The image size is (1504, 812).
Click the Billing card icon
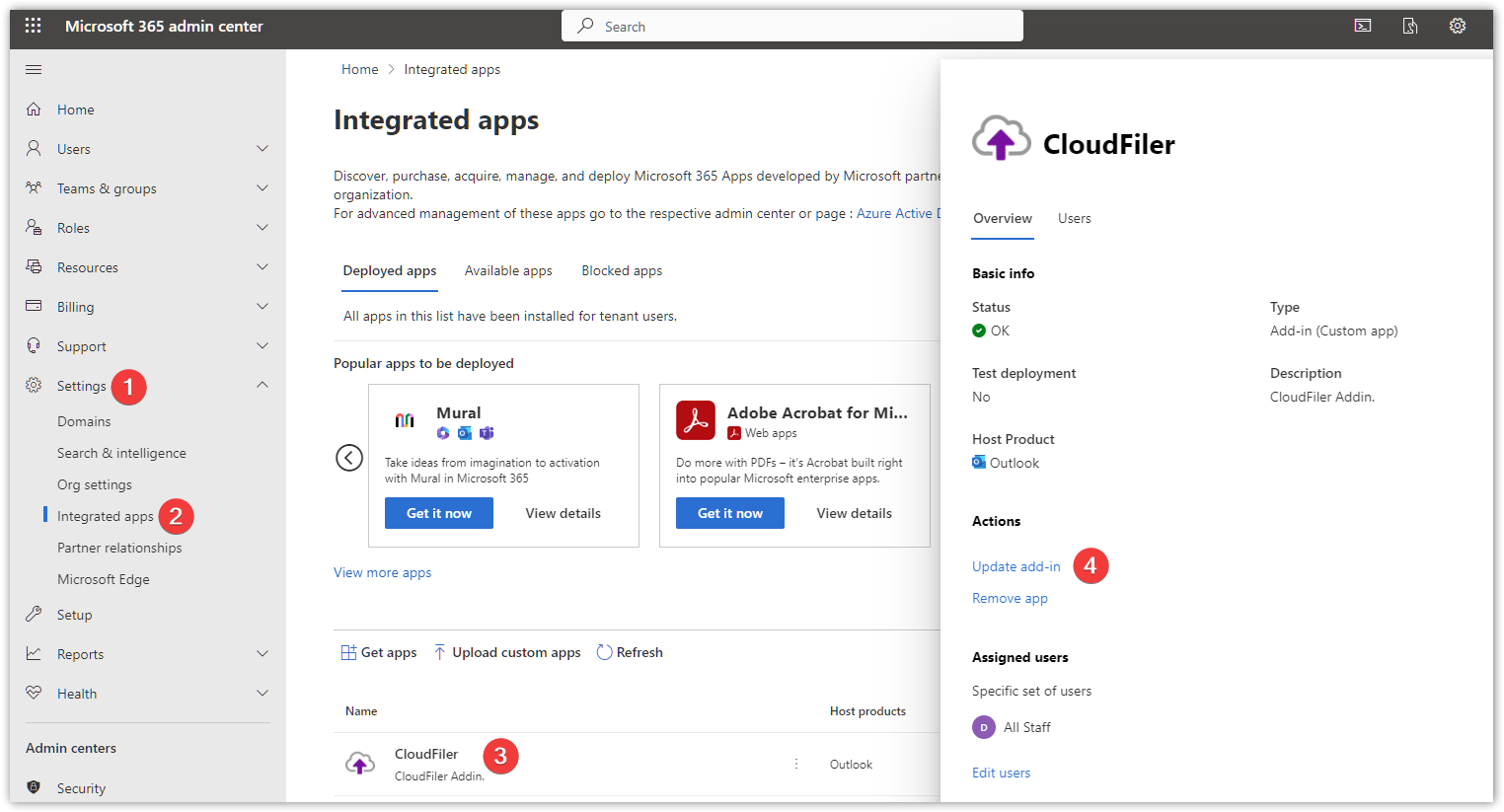tap(34, 306)
